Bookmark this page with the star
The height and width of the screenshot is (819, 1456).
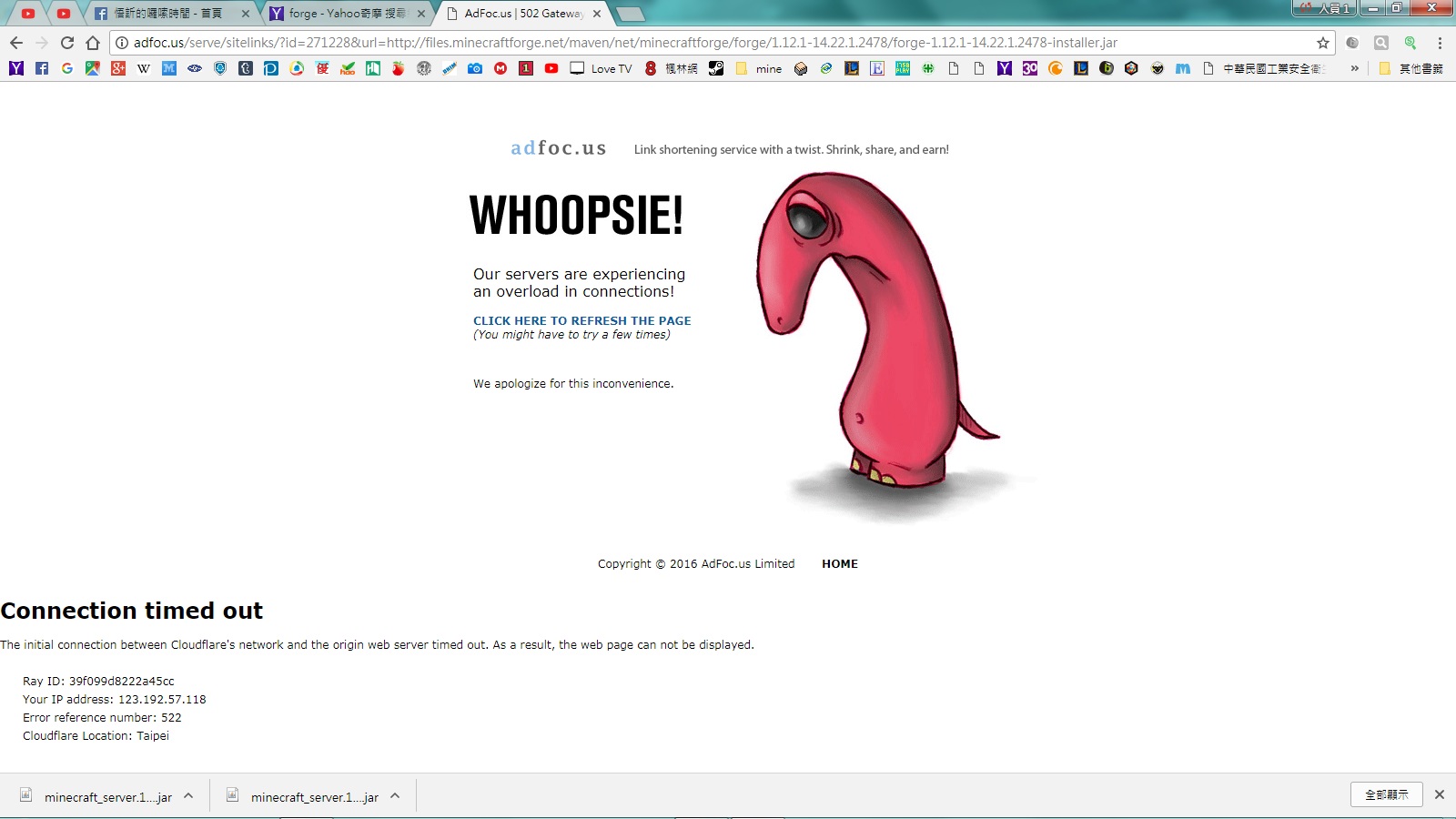click(x=1323, y=43)
